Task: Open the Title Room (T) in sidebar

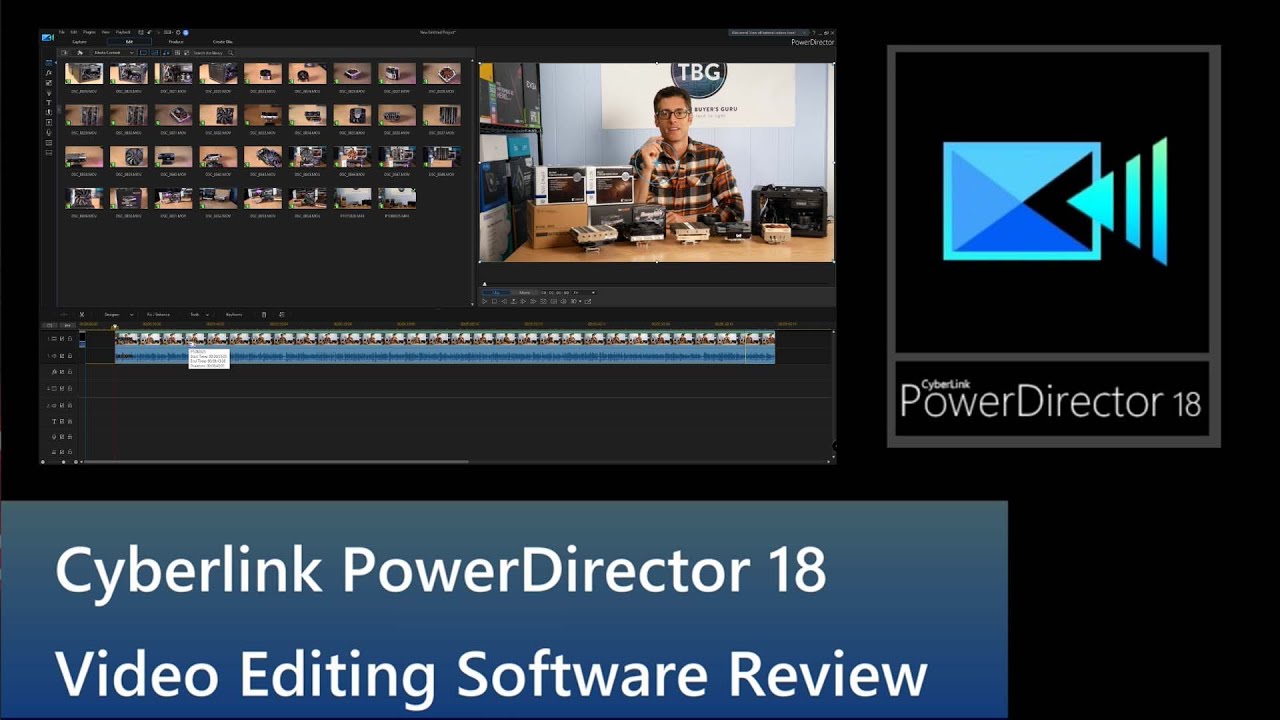Action: pos(49,102)
